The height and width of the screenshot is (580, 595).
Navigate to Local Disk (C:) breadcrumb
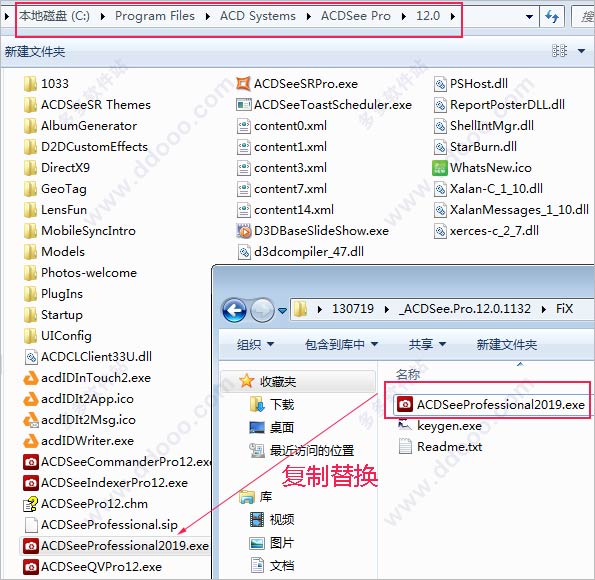click(54, 16)
